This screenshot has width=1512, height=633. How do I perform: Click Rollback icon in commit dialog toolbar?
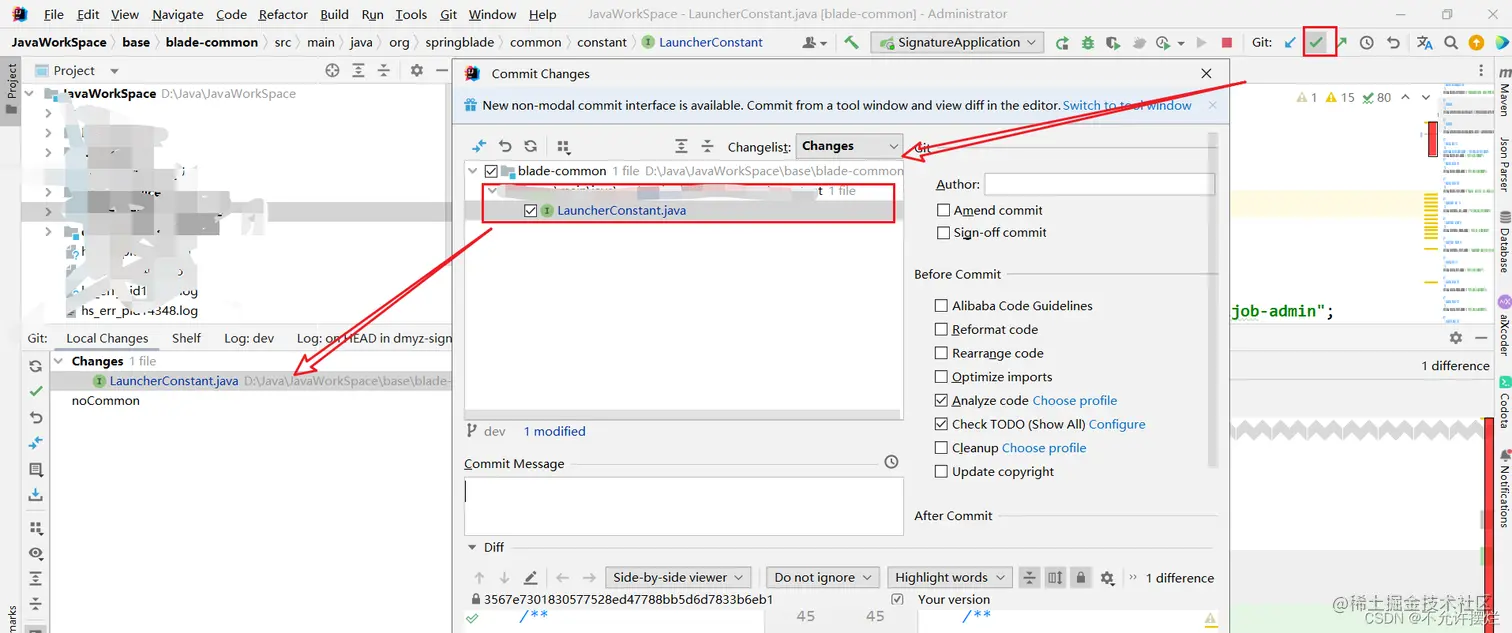click(x=505, y=146)
